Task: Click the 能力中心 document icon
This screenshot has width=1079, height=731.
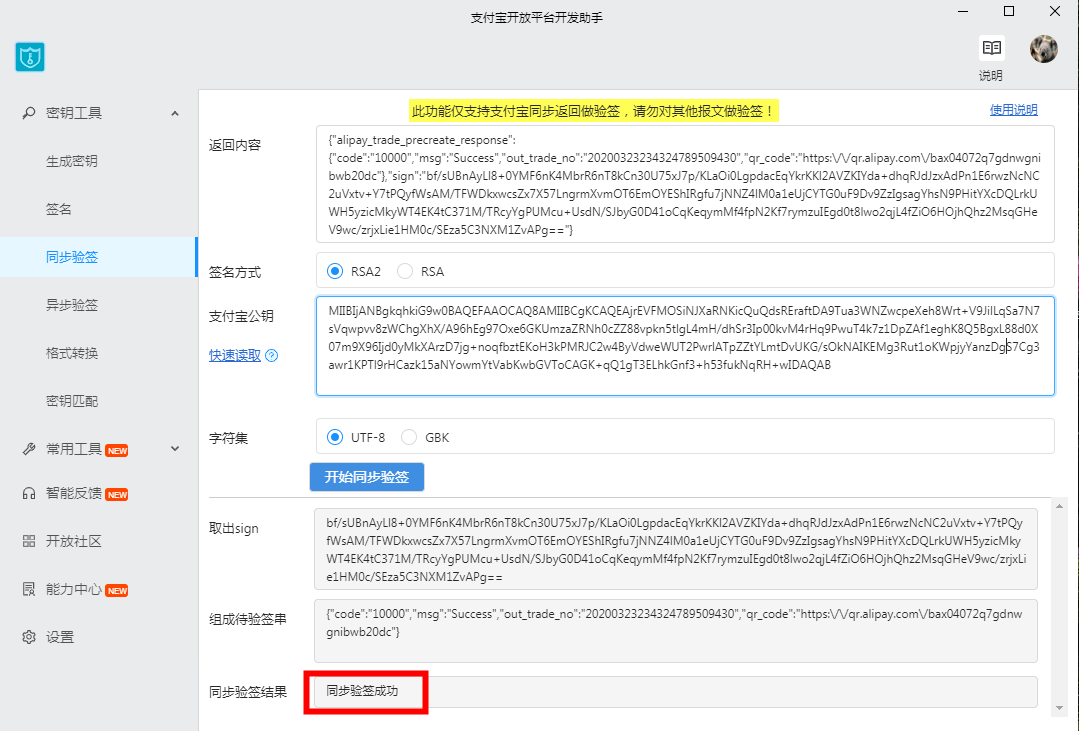Action: (x=29, y=589)
